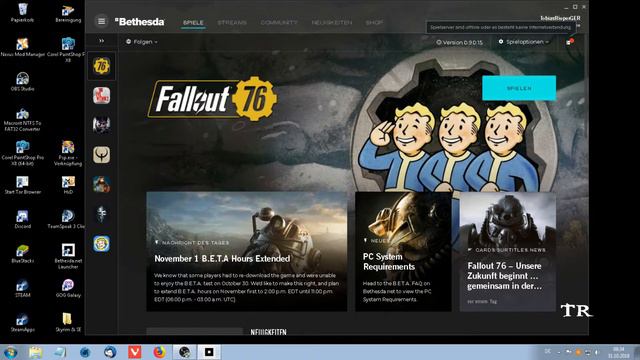The image size is (640, 360).
Task: Select the TeamSpeak 3 Client desktop icon
Action: [x=66, y=219]
